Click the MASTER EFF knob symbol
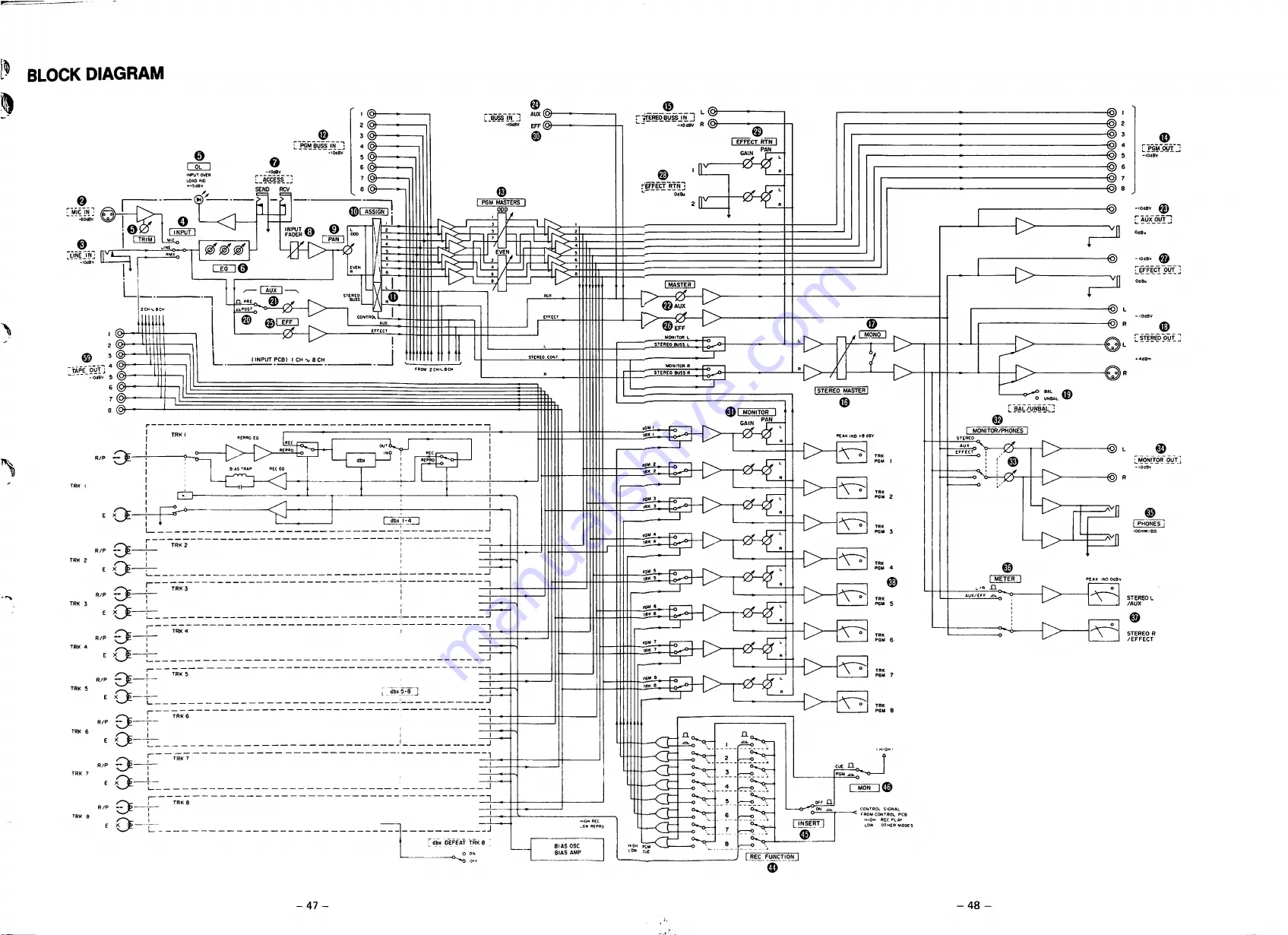1288x935 pixels. tap(680, 318)
